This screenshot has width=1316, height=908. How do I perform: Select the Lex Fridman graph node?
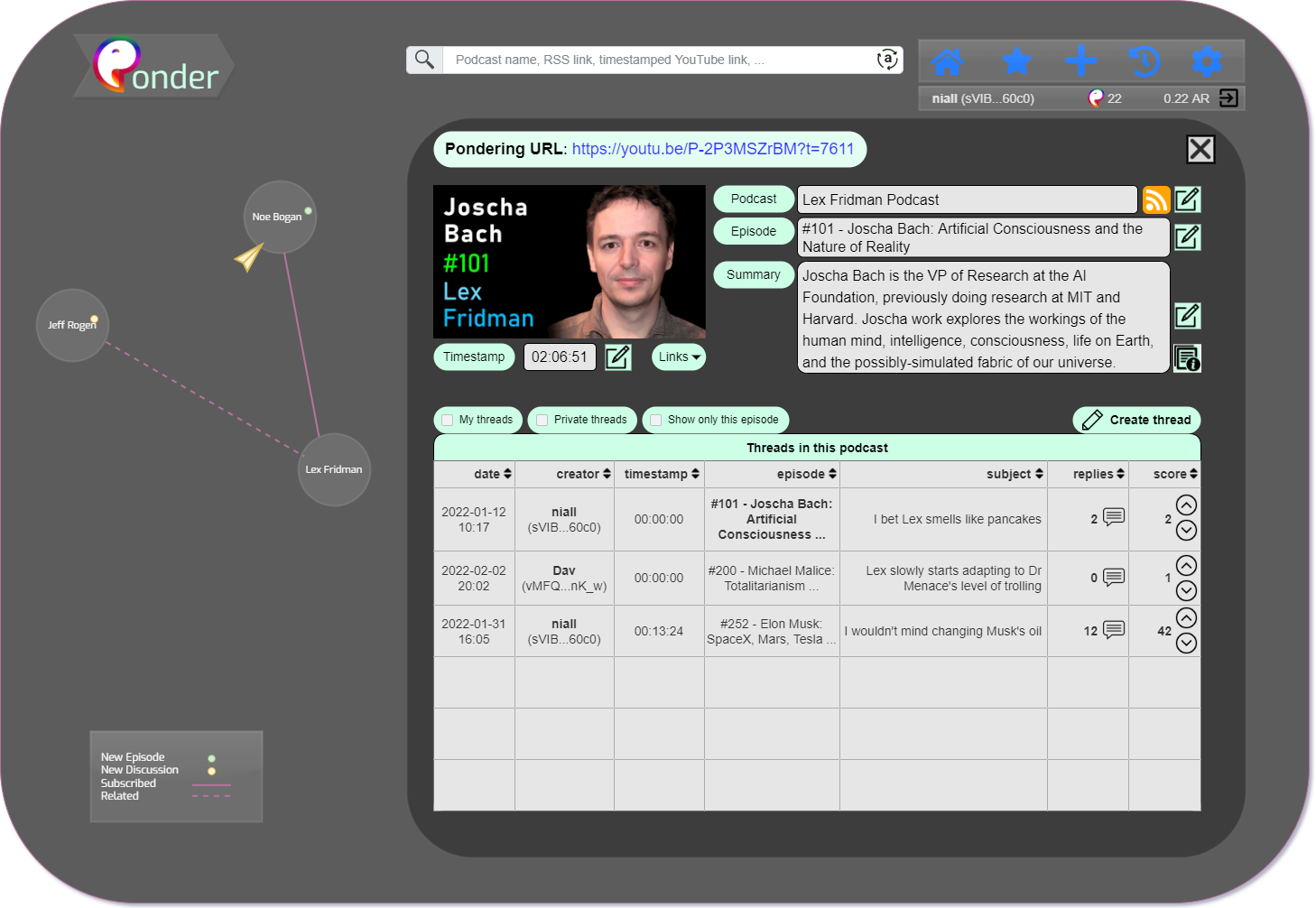coord(334,469)
